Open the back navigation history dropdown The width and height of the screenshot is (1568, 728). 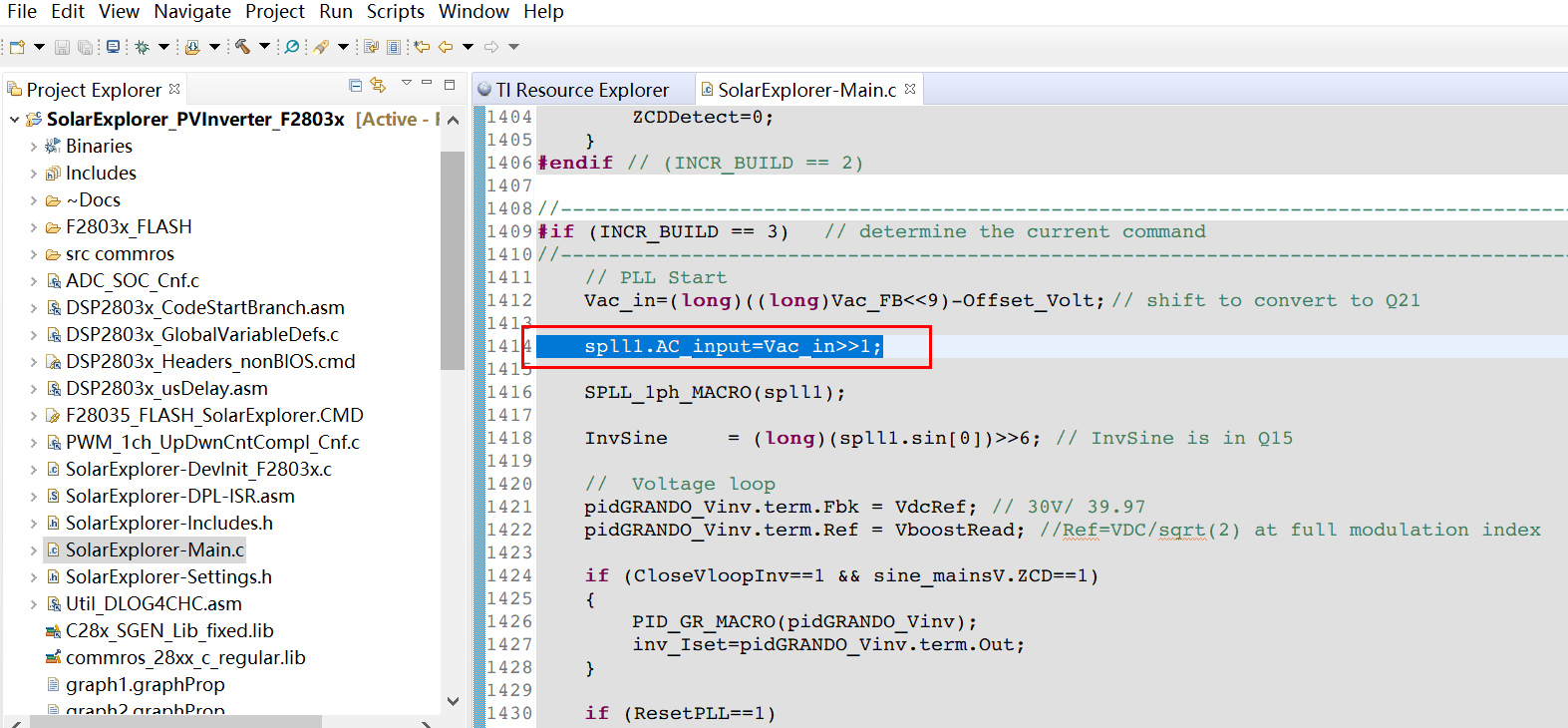click(x=468, y=47)
